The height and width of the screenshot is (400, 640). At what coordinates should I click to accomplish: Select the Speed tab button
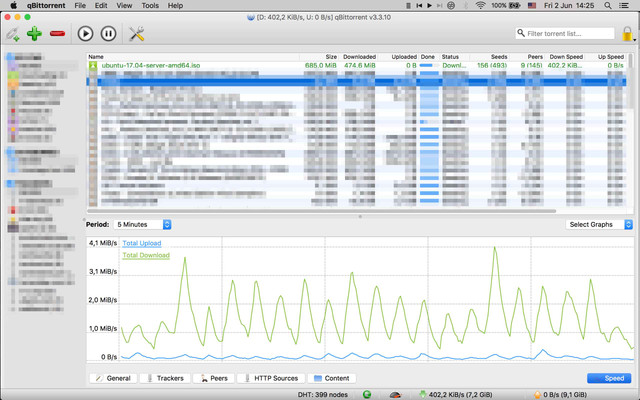click(x=609, y=378)
